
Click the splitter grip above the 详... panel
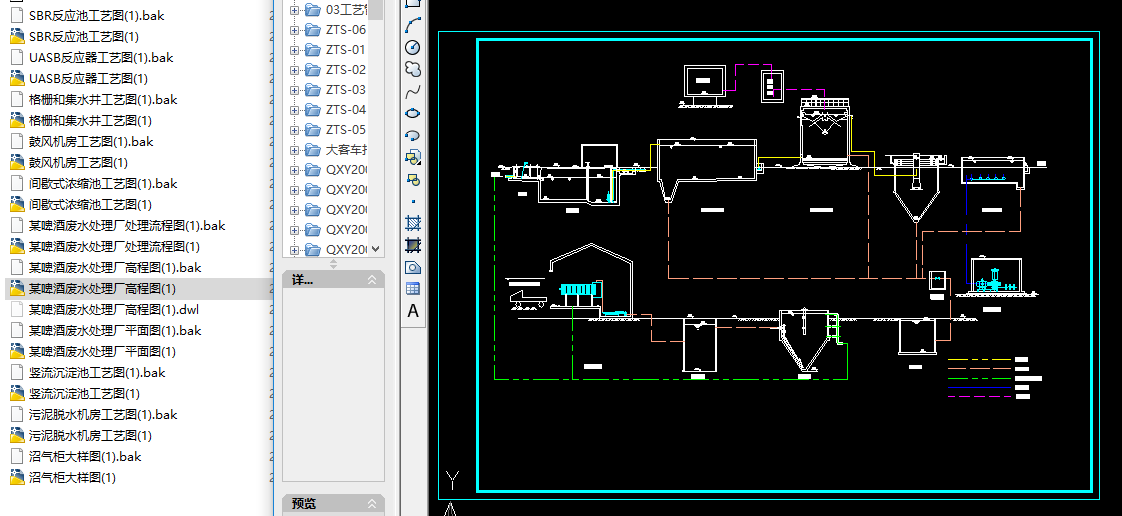(333, 264)
